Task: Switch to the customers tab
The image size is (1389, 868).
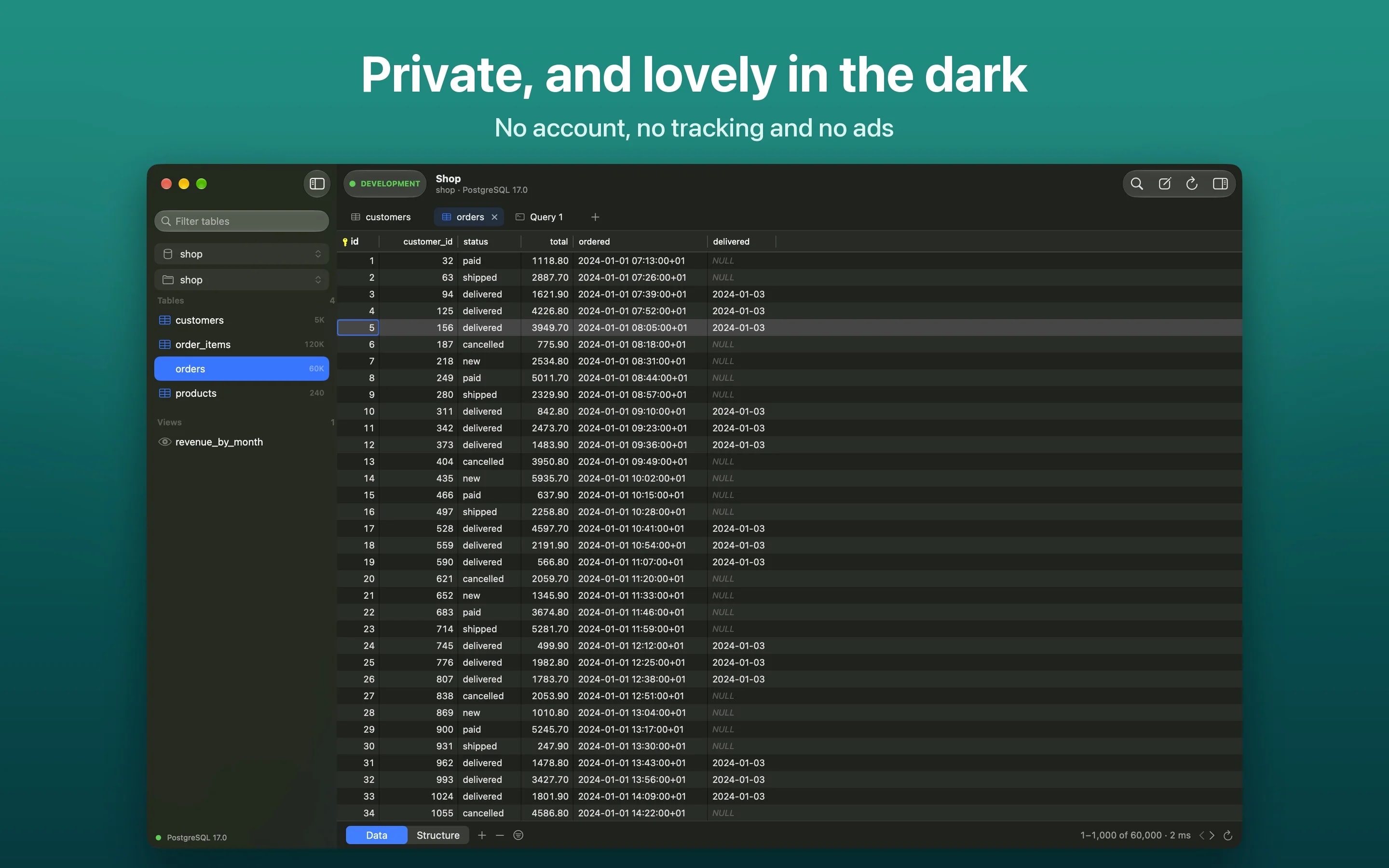Action: click(x=381, y=217)
